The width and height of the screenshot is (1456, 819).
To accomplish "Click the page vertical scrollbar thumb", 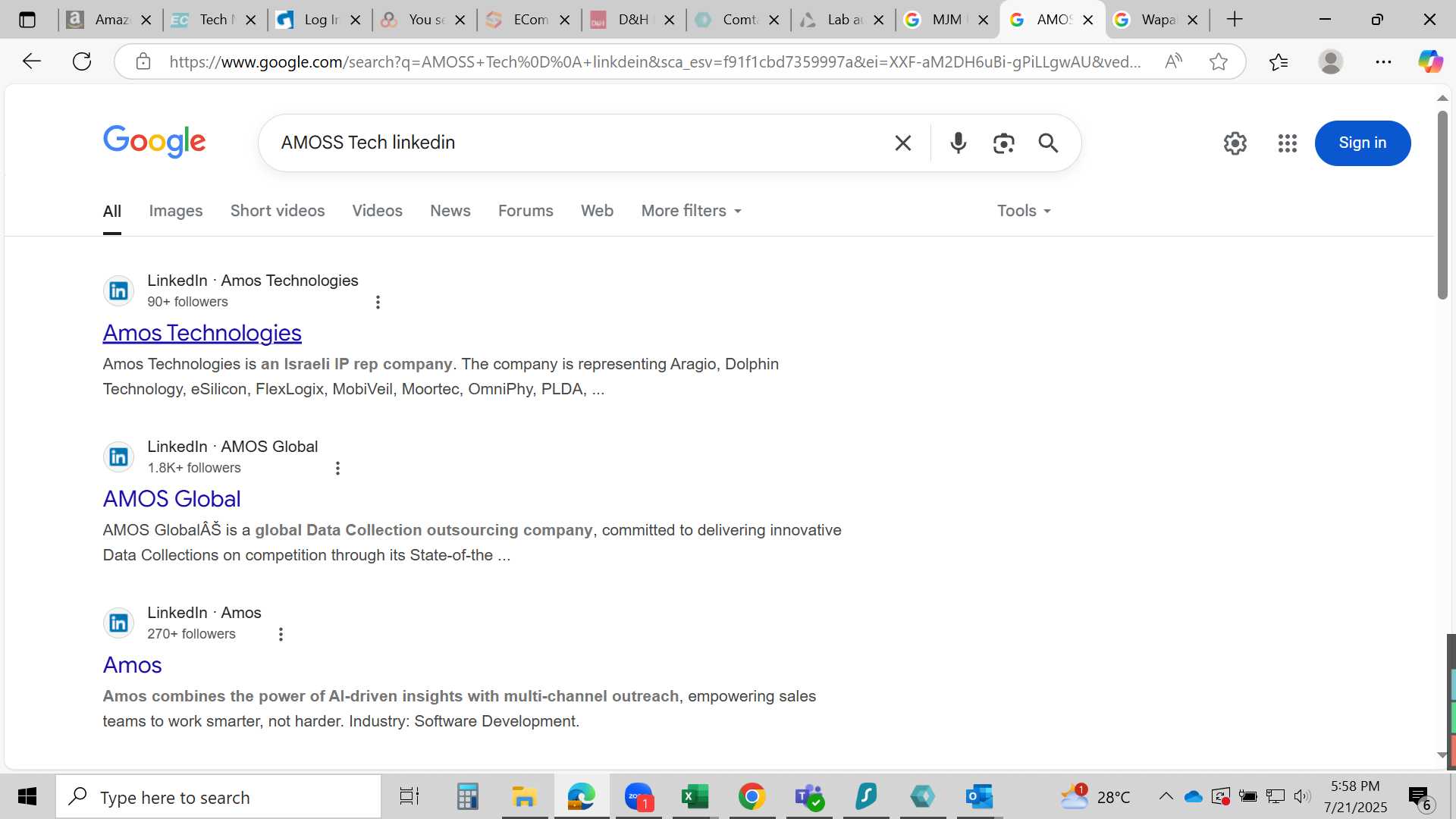I will coord(1442,205).
